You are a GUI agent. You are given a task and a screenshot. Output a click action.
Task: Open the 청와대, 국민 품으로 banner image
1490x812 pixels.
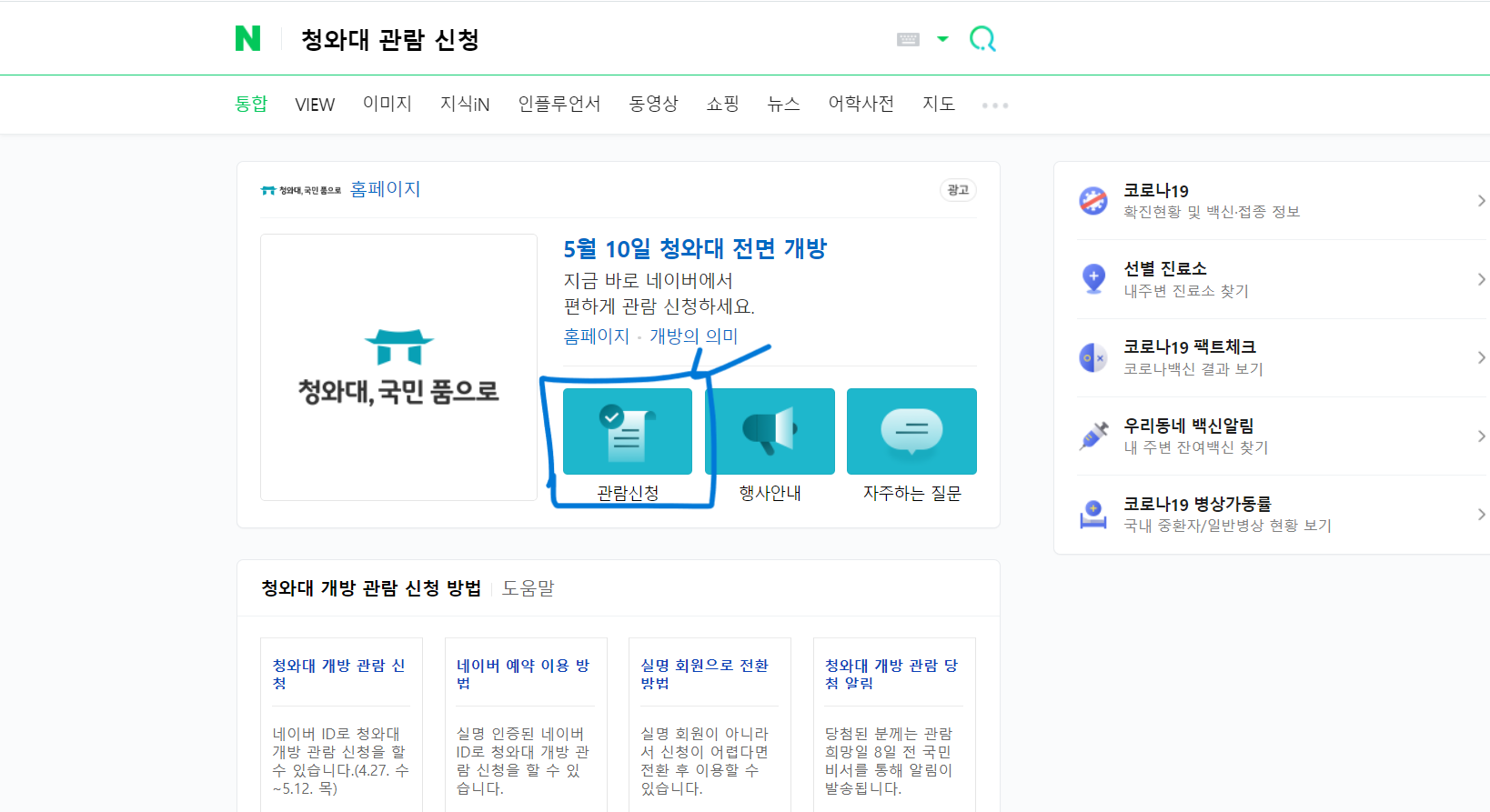(398, 367)
